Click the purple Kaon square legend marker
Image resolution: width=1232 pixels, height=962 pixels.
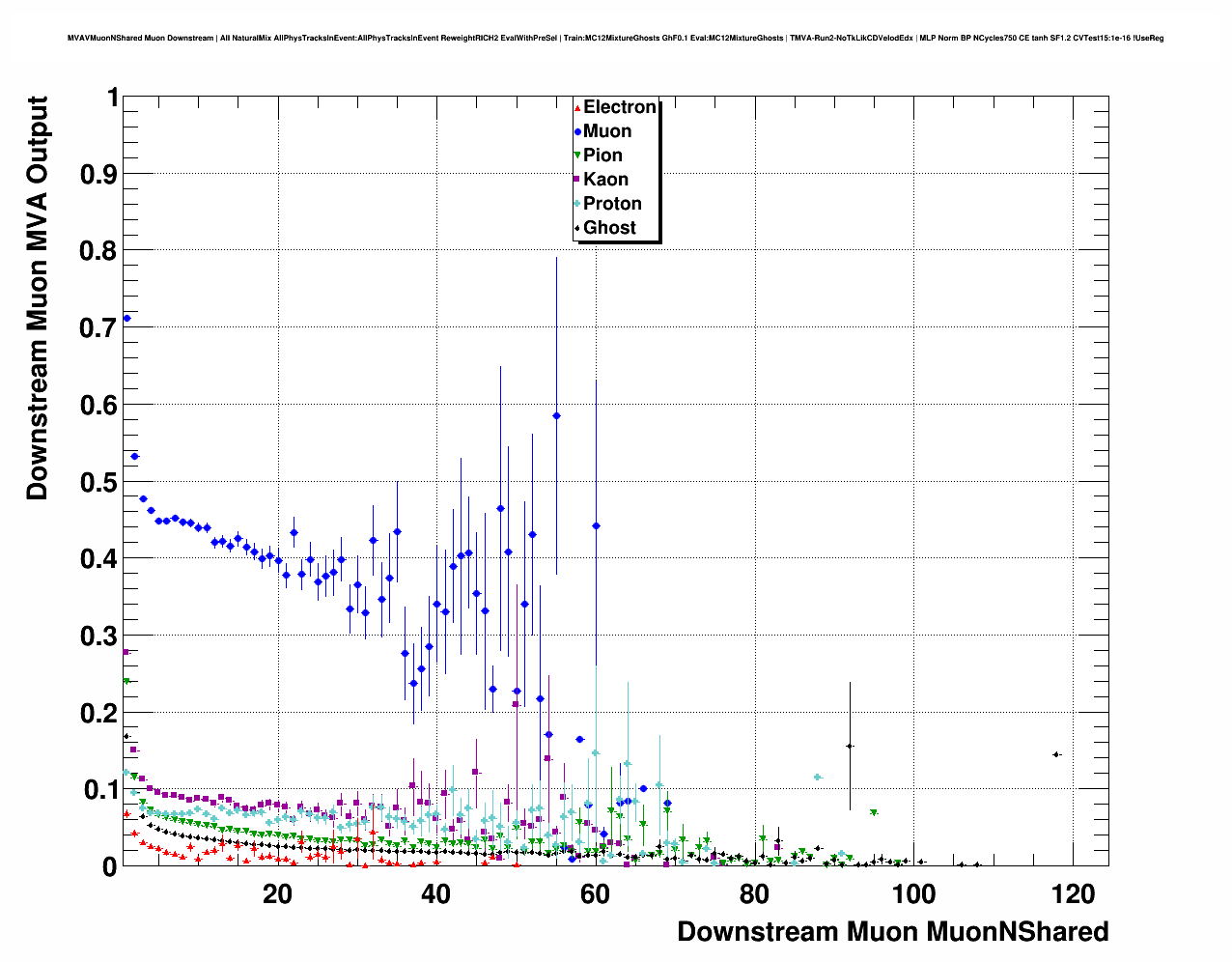577,180
